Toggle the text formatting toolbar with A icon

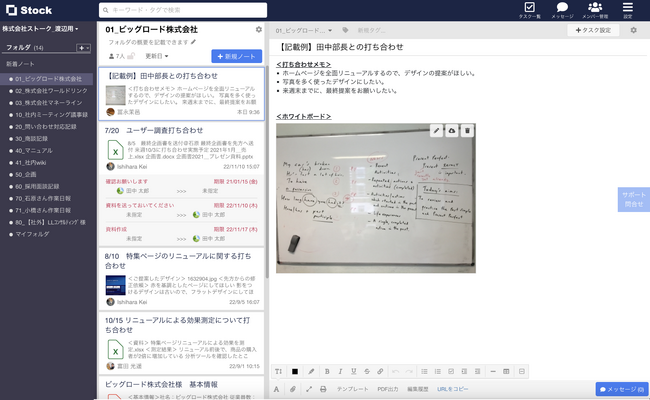[276, 389]
